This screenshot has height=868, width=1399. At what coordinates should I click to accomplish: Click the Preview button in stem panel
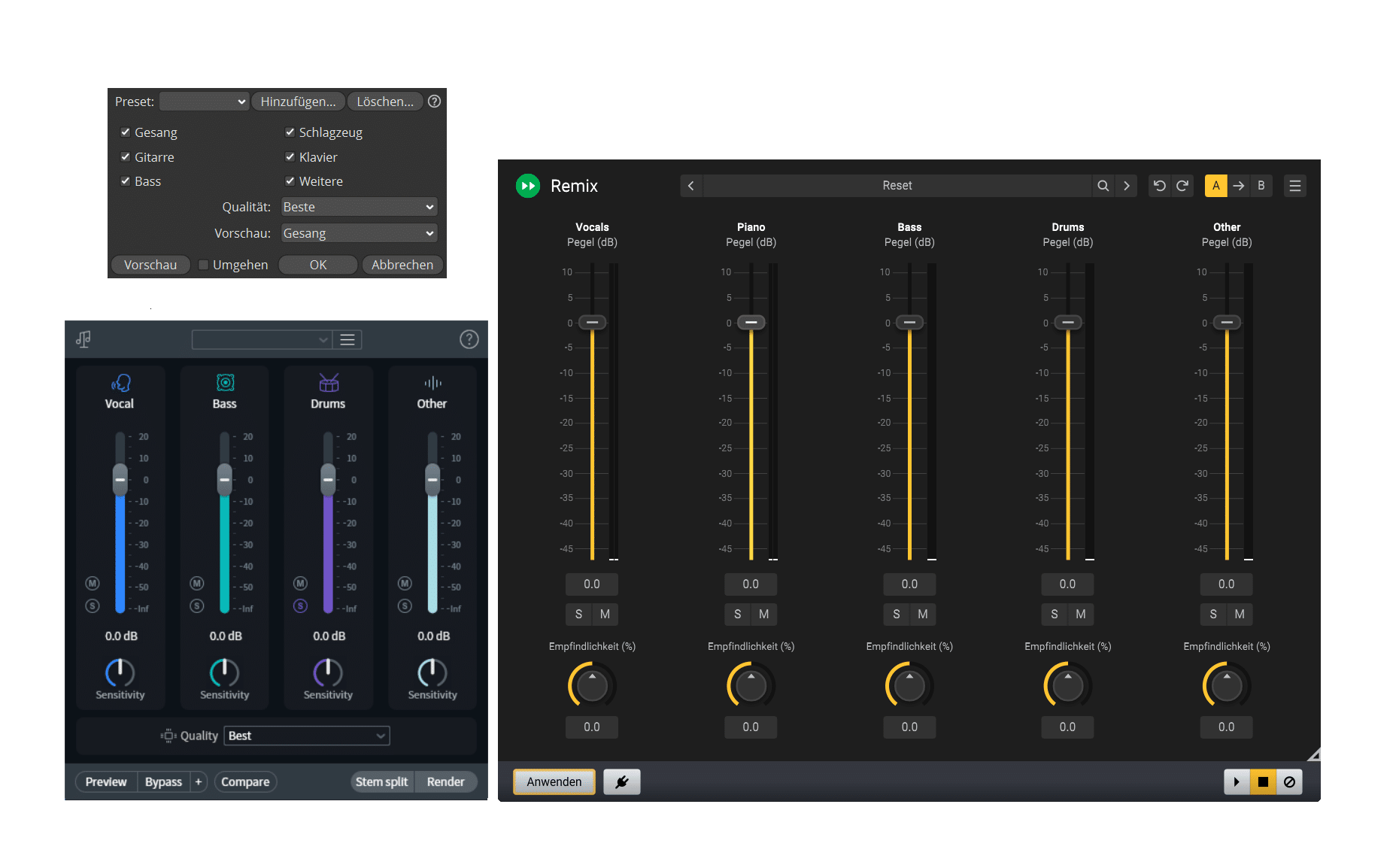click(x=106, y=782)
